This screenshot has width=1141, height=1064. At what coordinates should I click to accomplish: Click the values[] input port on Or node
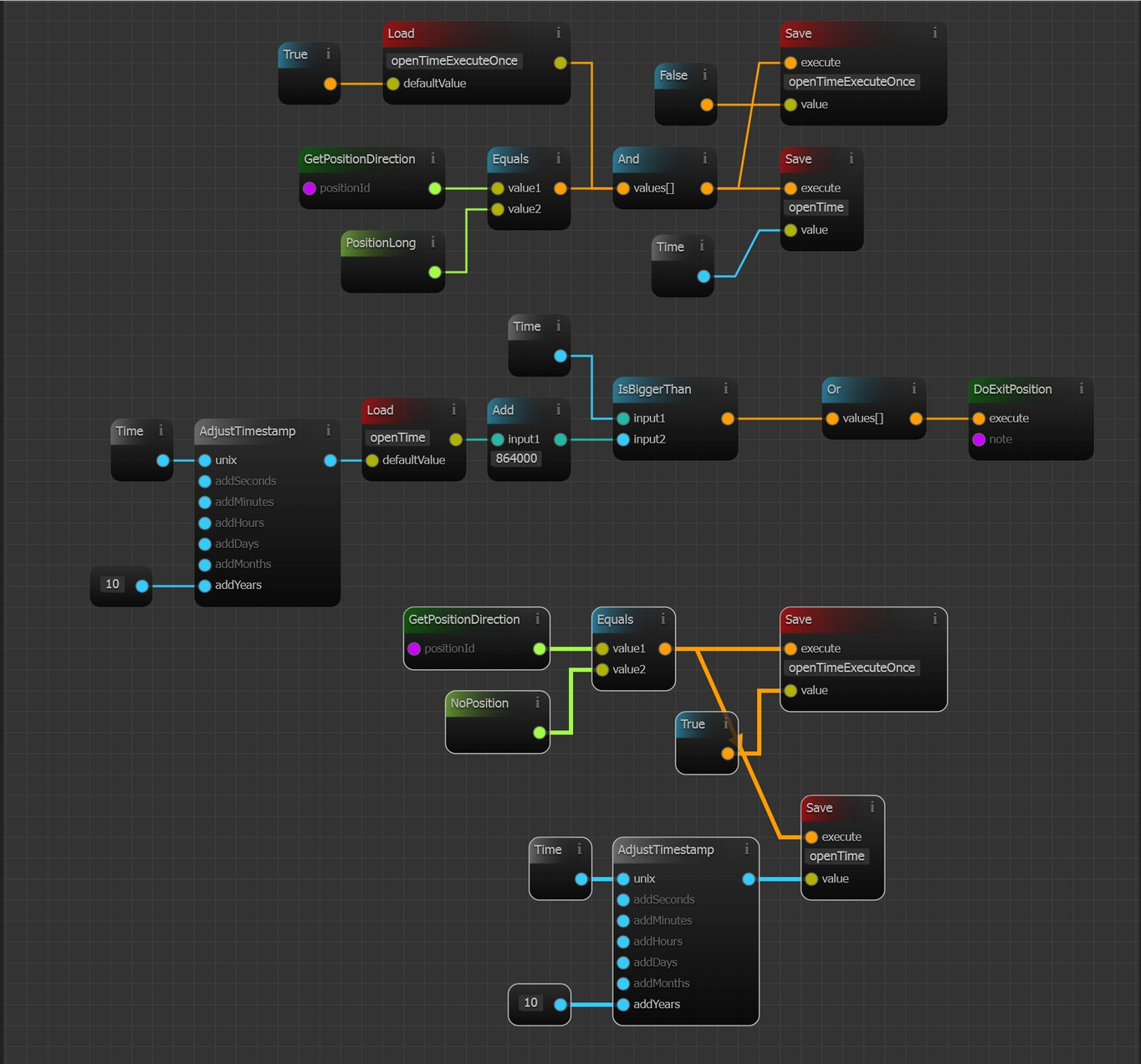[832, 418]
